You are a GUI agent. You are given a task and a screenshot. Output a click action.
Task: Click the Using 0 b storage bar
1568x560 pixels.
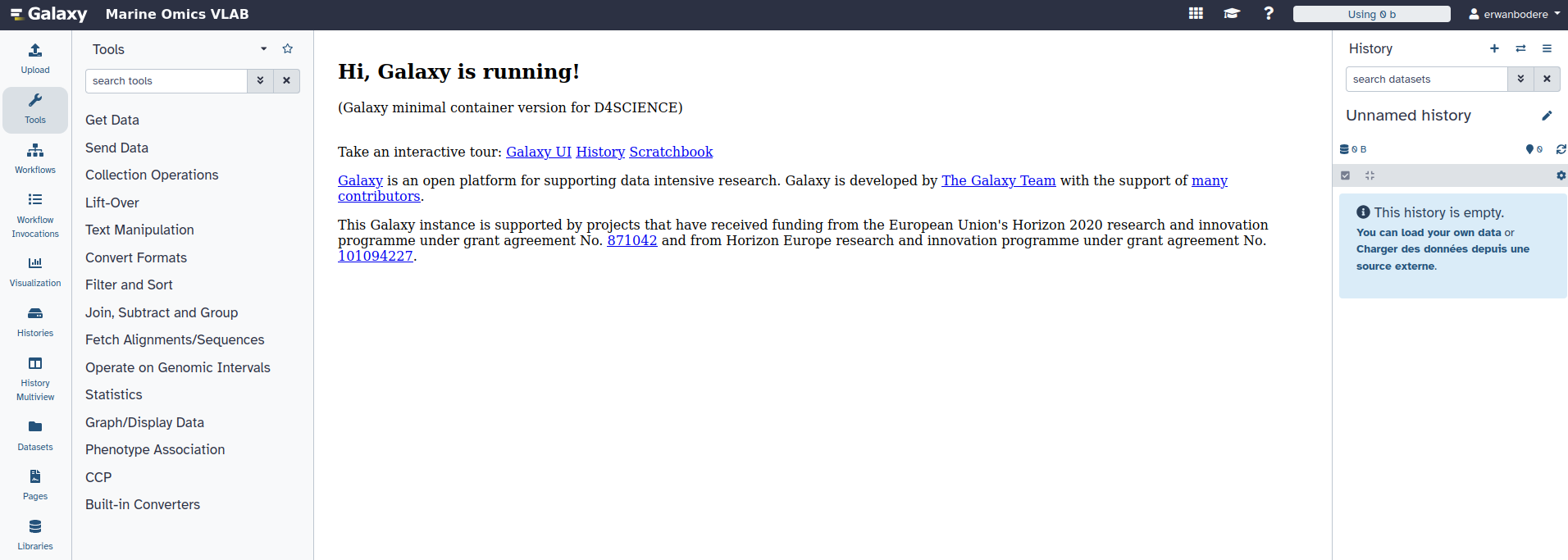(x=1371, y=14)
